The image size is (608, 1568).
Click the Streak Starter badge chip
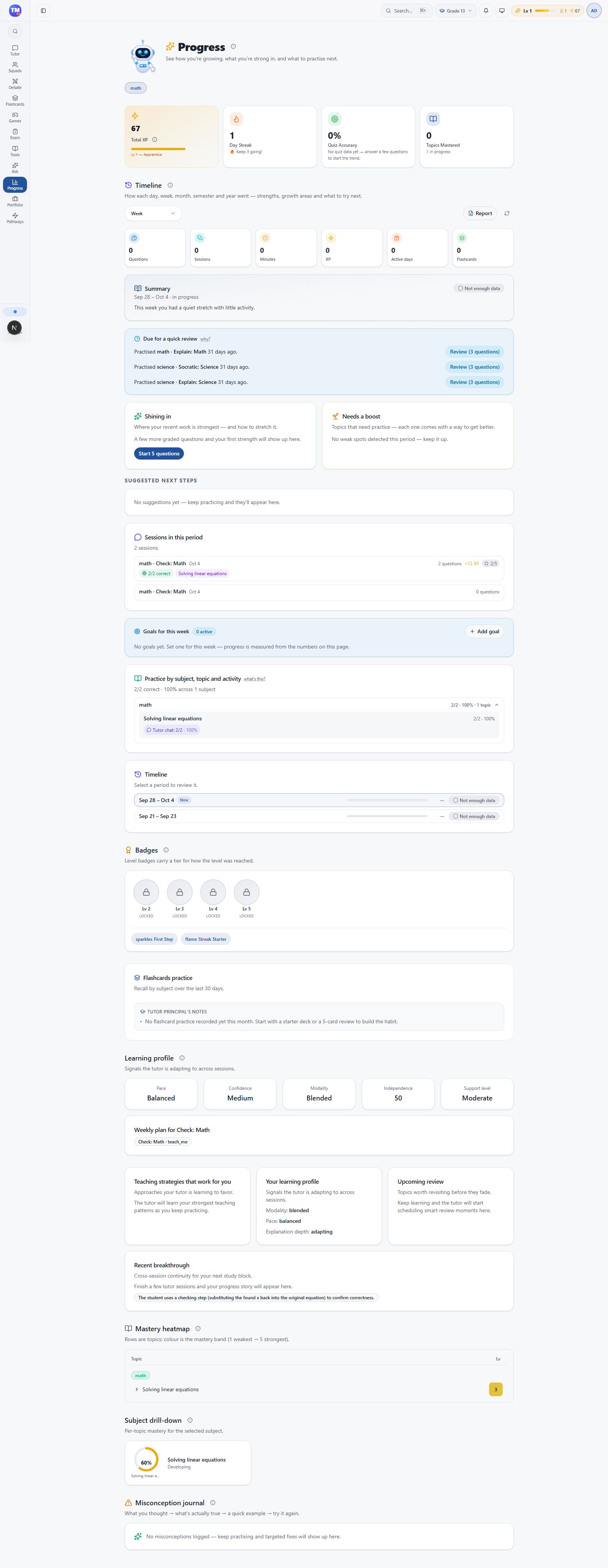(x=206, y=939)
